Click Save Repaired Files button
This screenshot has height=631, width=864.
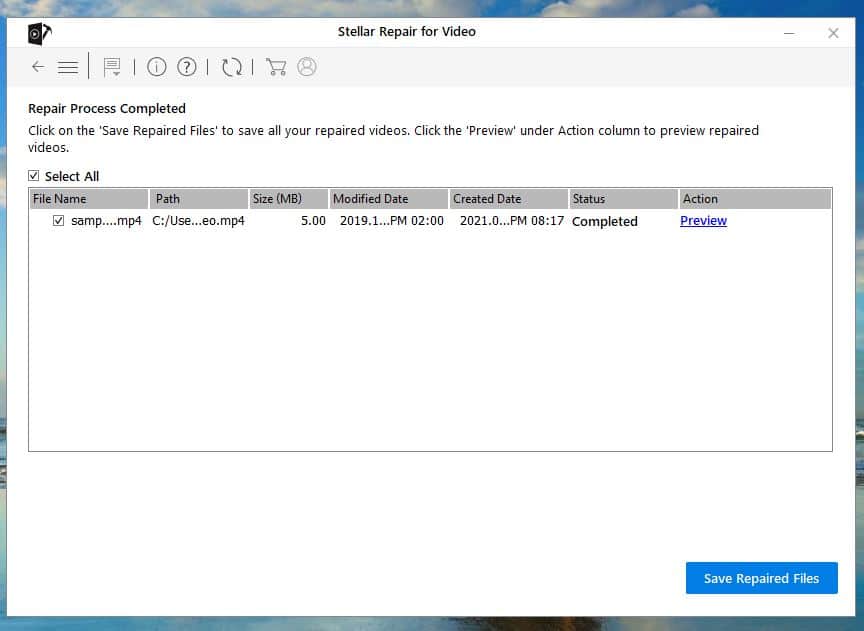coord(761,578)
